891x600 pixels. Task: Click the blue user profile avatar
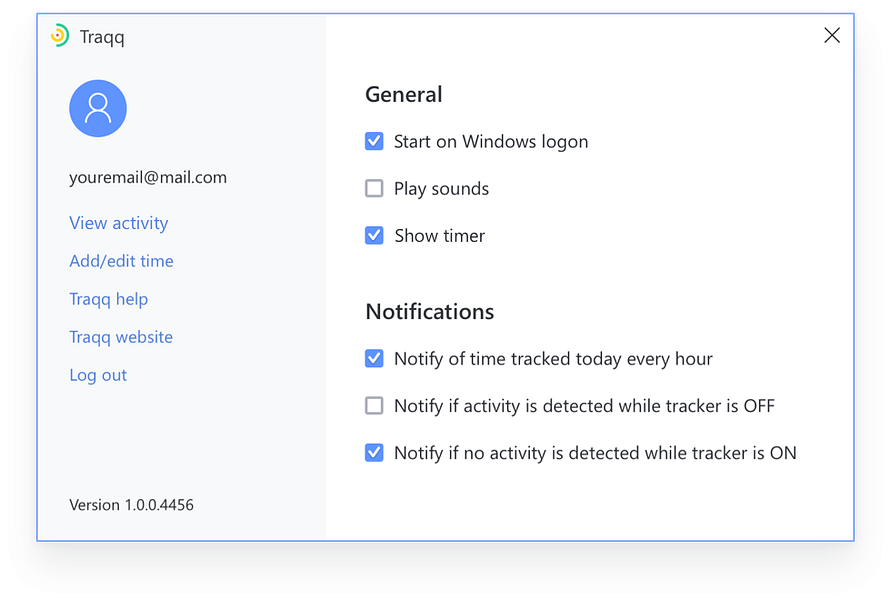coord(98,108)
